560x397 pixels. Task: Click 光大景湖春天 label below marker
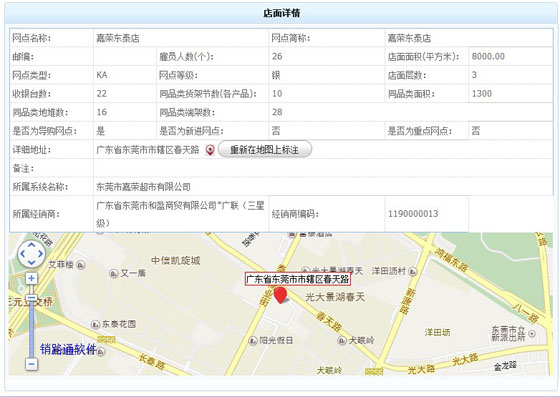coord(335,297)
